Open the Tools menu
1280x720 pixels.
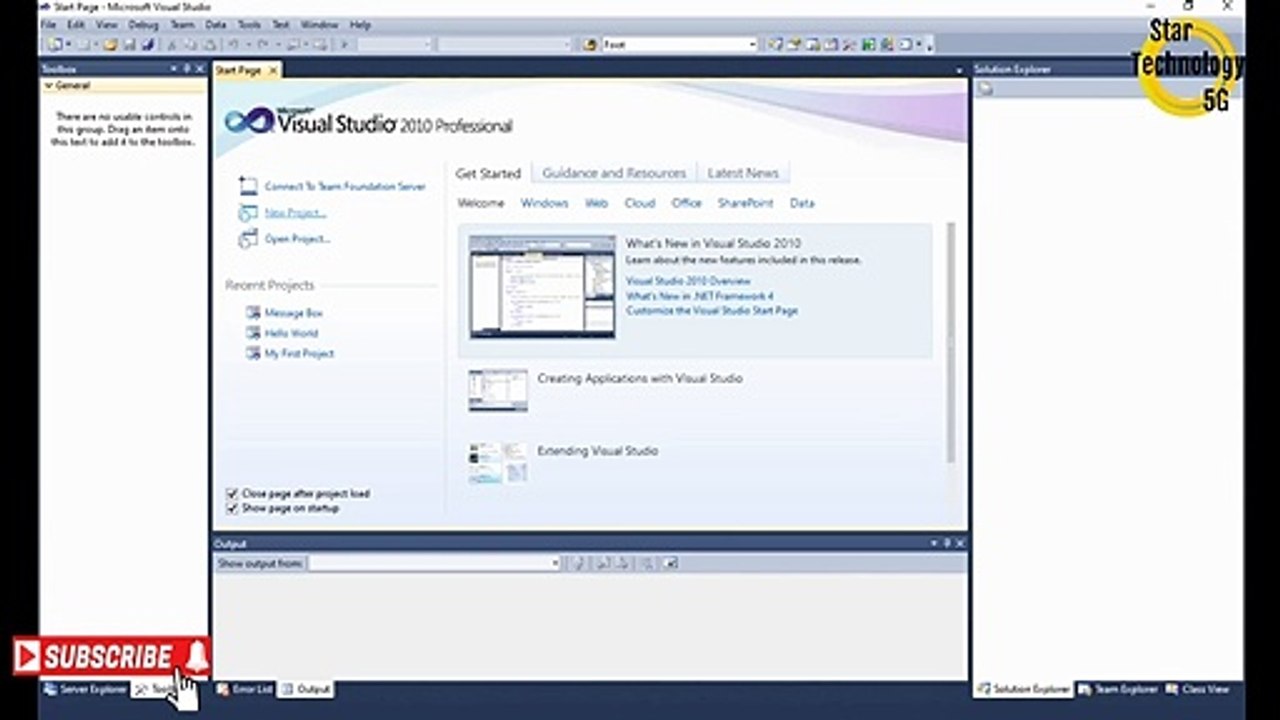(x=249, y=24)
